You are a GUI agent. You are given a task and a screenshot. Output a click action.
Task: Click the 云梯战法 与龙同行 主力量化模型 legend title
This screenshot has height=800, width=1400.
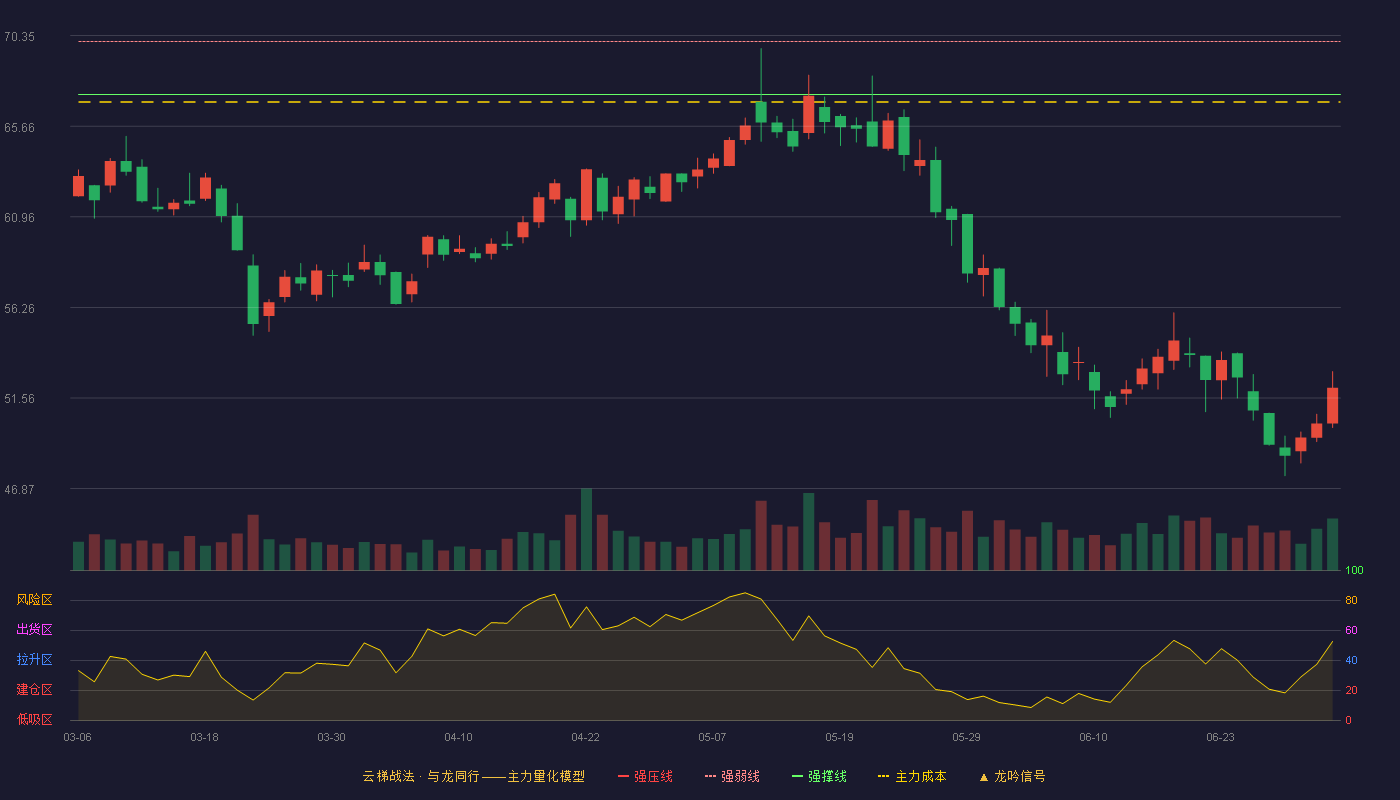(474, 776)
